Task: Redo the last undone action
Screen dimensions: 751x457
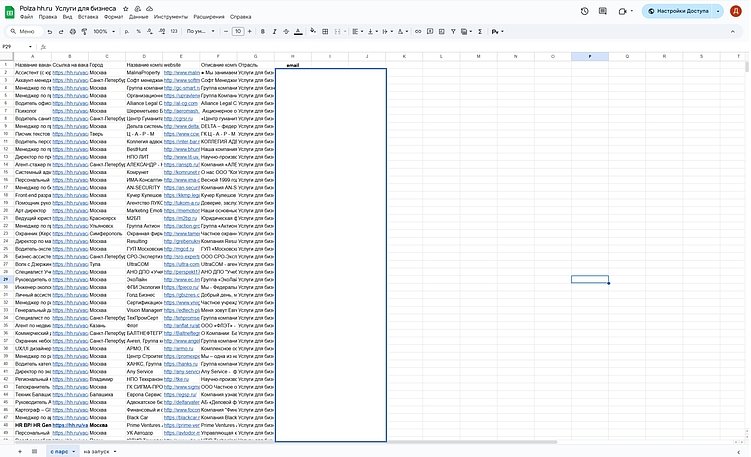Action: (61, 32)
